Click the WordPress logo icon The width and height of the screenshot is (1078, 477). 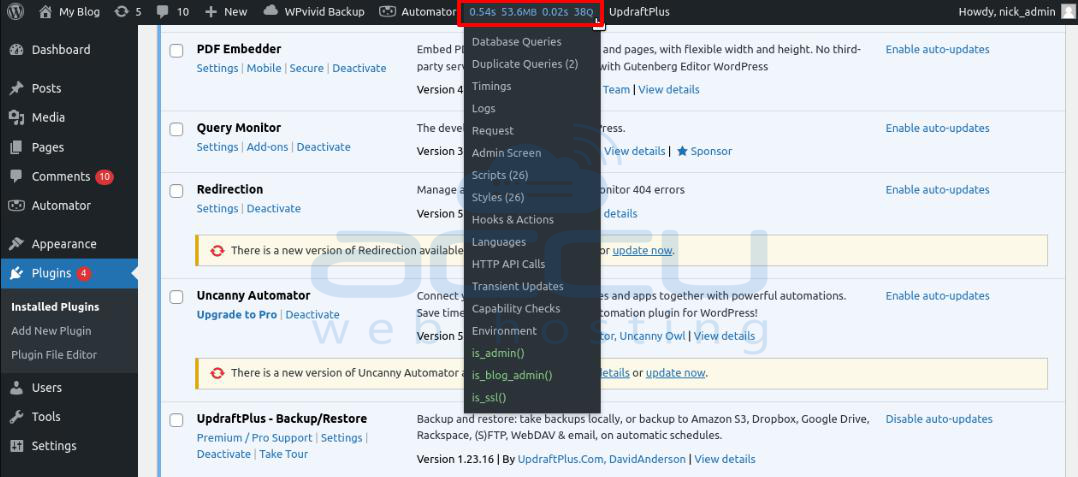(x=15, y=12)
